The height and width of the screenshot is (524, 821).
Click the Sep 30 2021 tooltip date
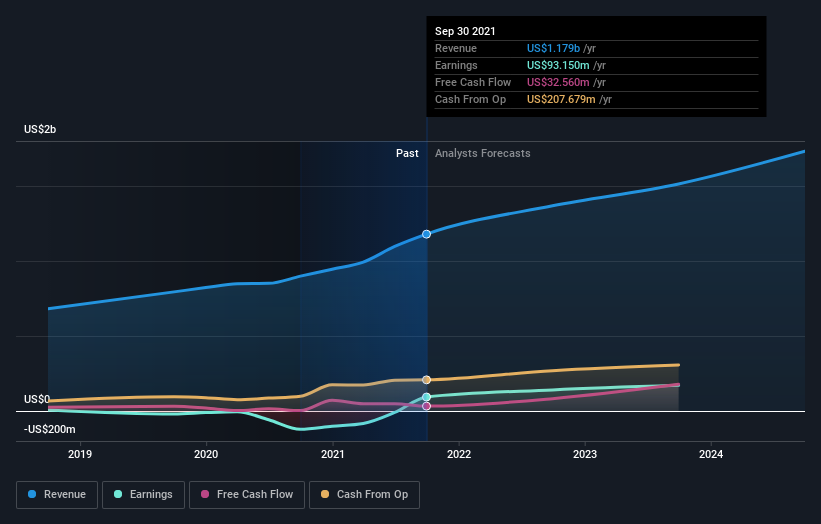[x=465, y=31]
